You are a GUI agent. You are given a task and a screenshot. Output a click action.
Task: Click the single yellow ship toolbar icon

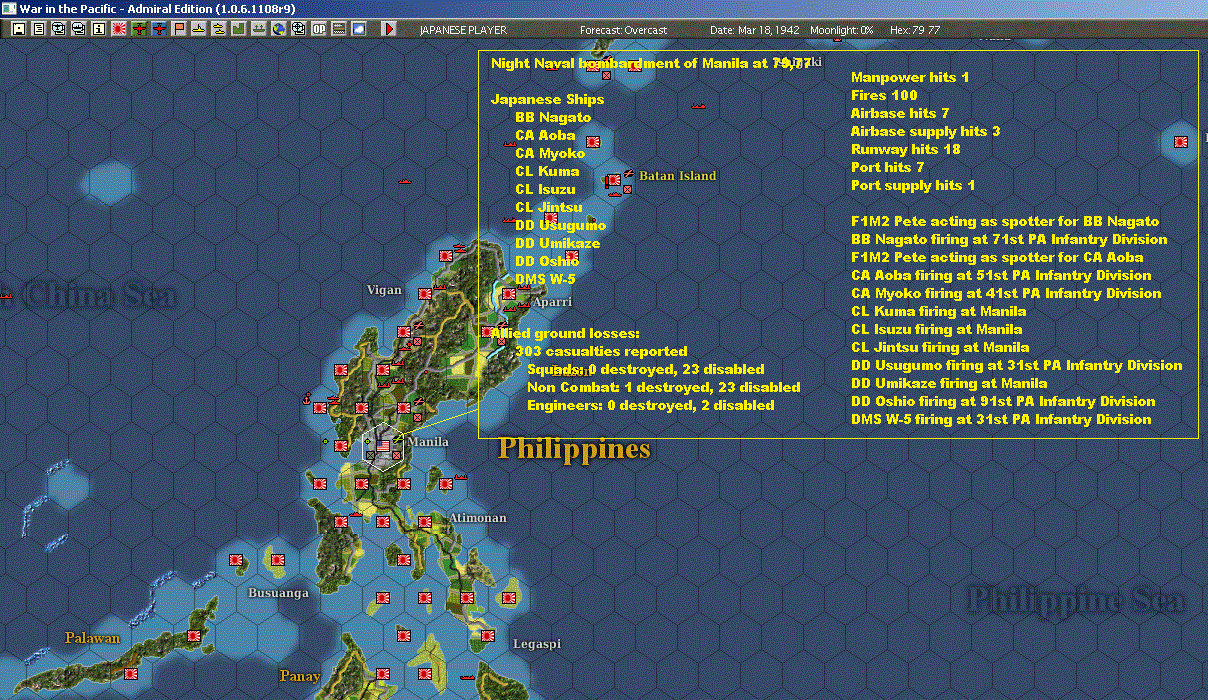point(199,29)
